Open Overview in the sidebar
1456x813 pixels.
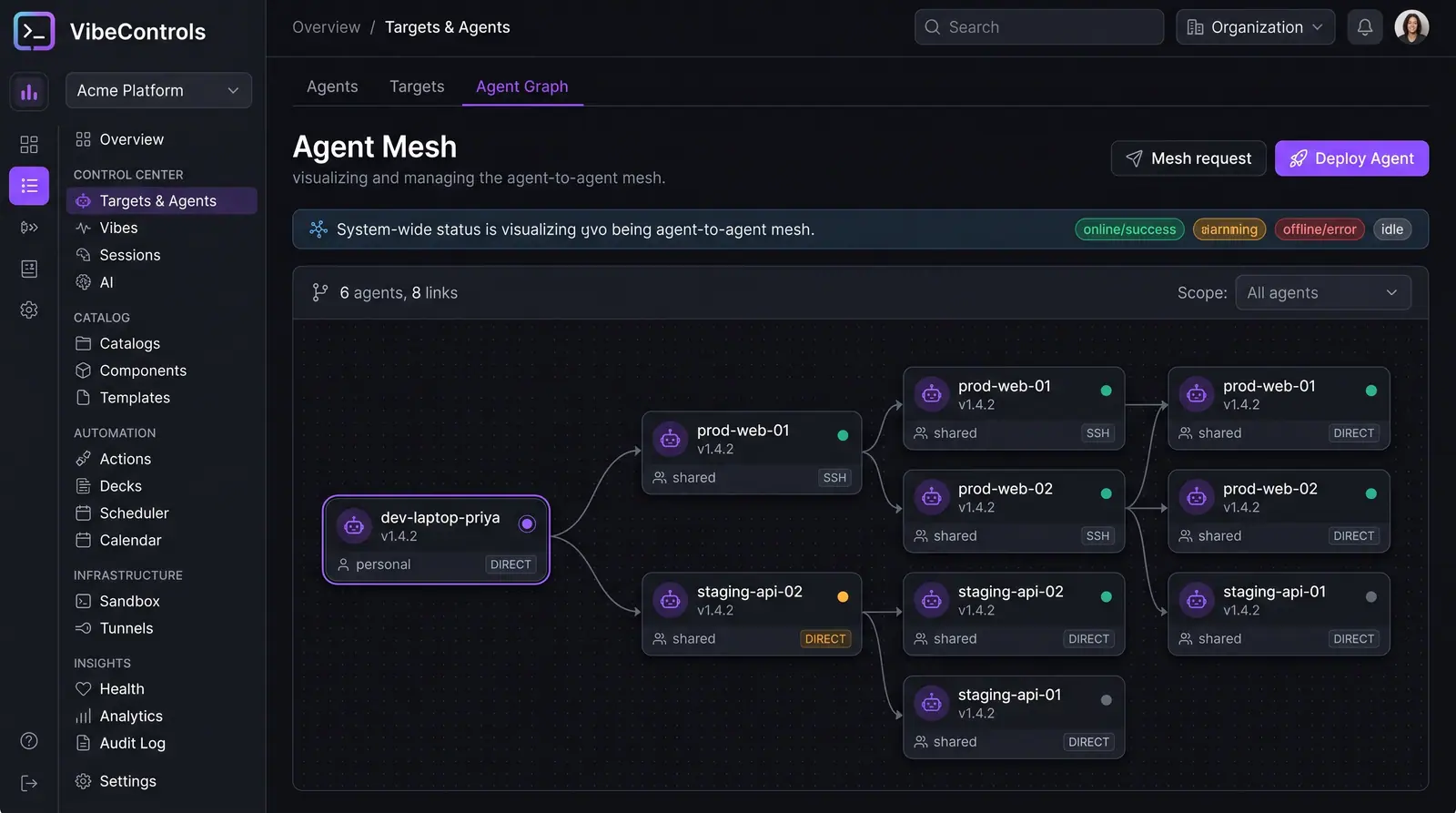coord(161,139)
